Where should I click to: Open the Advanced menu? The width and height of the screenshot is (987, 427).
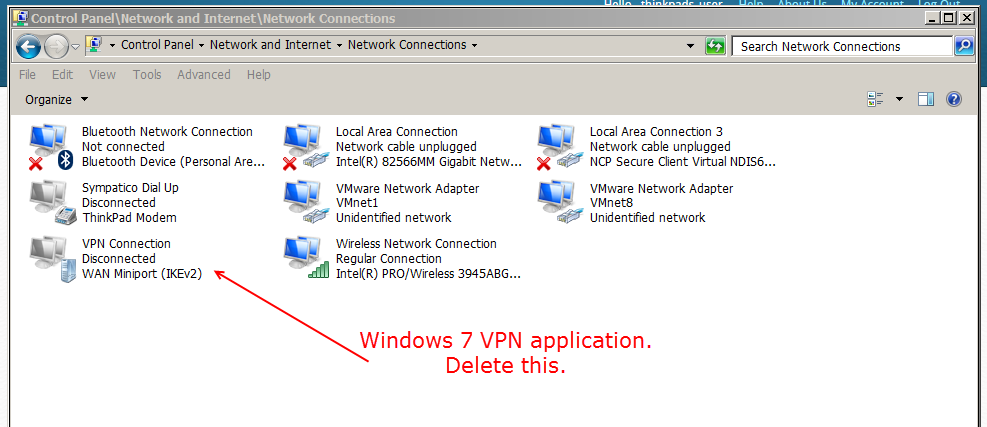click(x=203, y=74)
